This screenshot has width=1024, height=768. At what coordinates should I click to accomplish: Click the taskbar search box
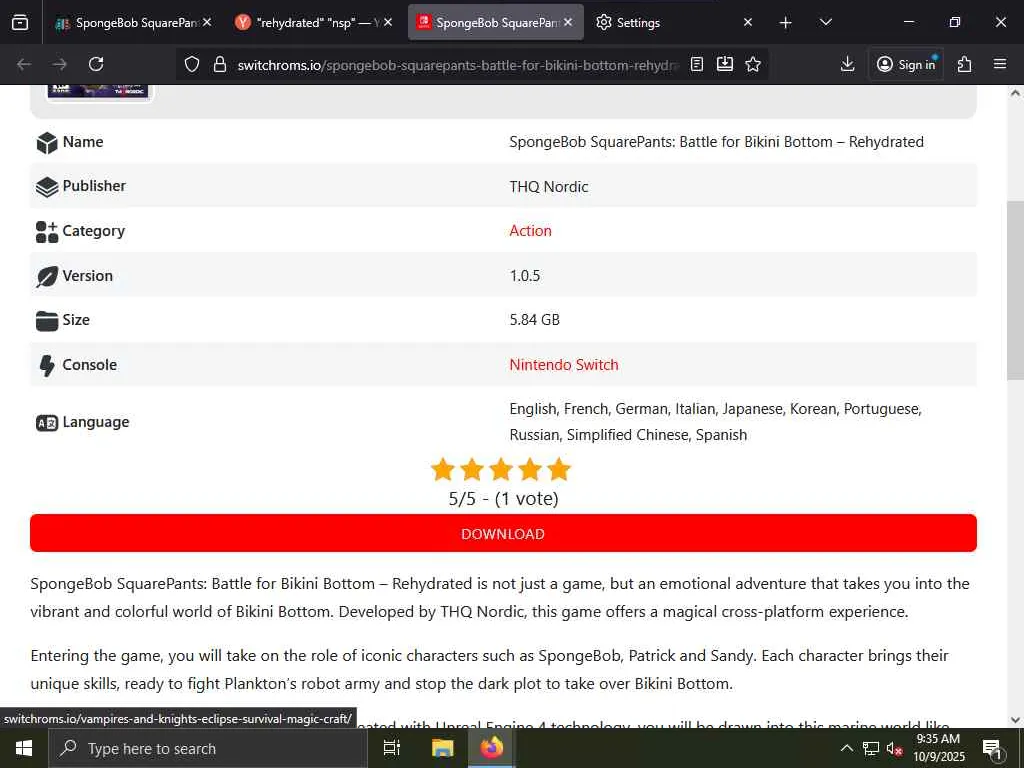pos(208,748)
